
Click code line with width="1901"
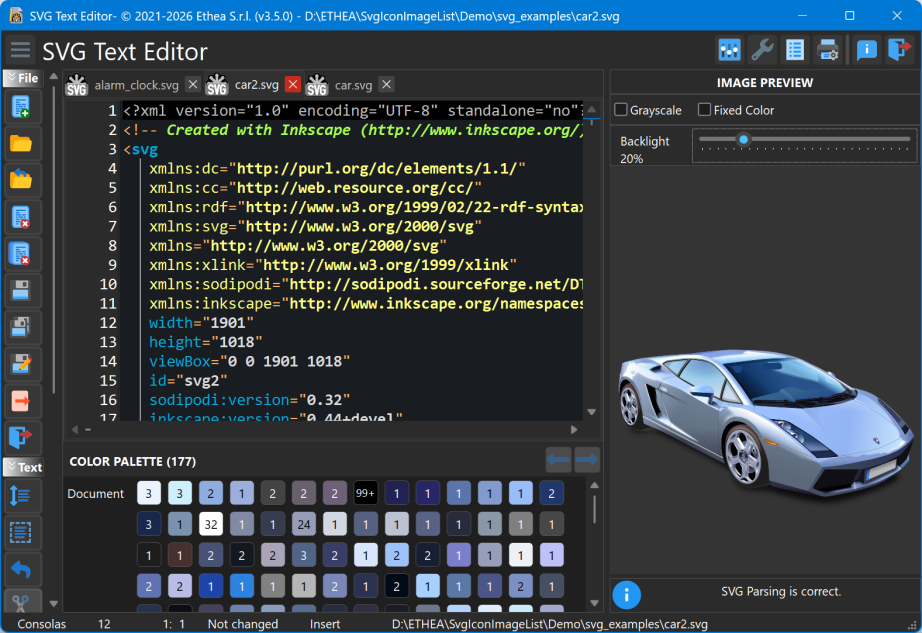coord(202,323)
